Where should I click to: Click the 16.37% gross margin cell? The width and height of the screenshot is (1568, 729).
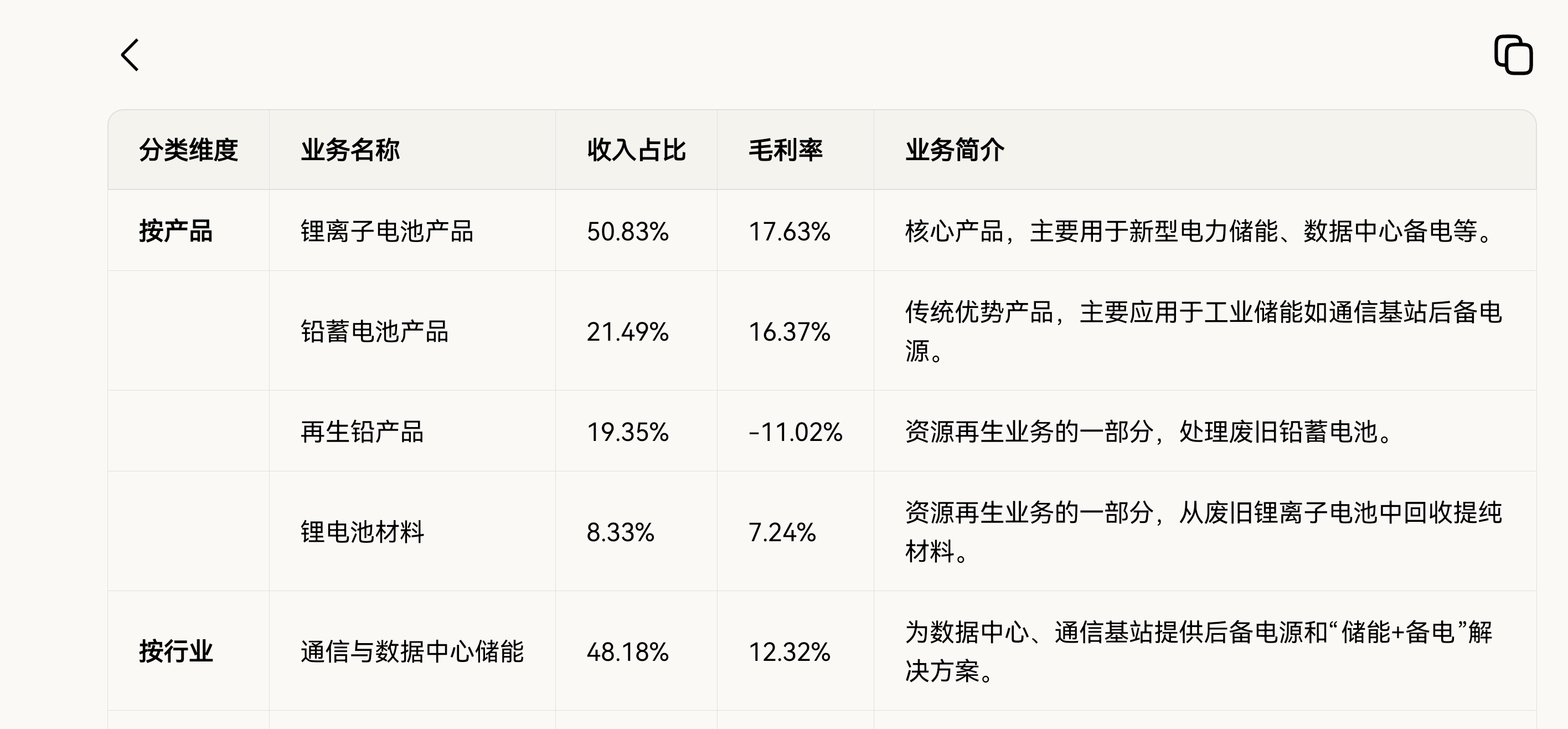click(x=789, y=332)
